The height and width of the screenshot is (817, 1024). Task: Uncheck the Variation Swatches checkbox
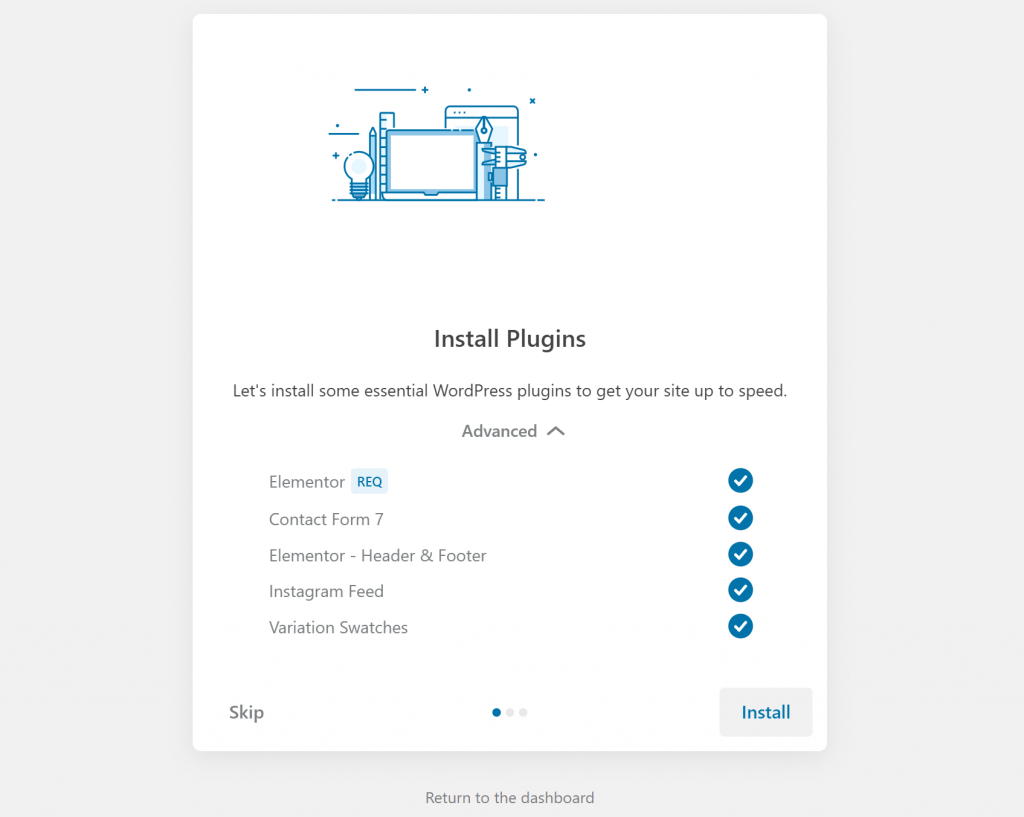tap(740, 626)
